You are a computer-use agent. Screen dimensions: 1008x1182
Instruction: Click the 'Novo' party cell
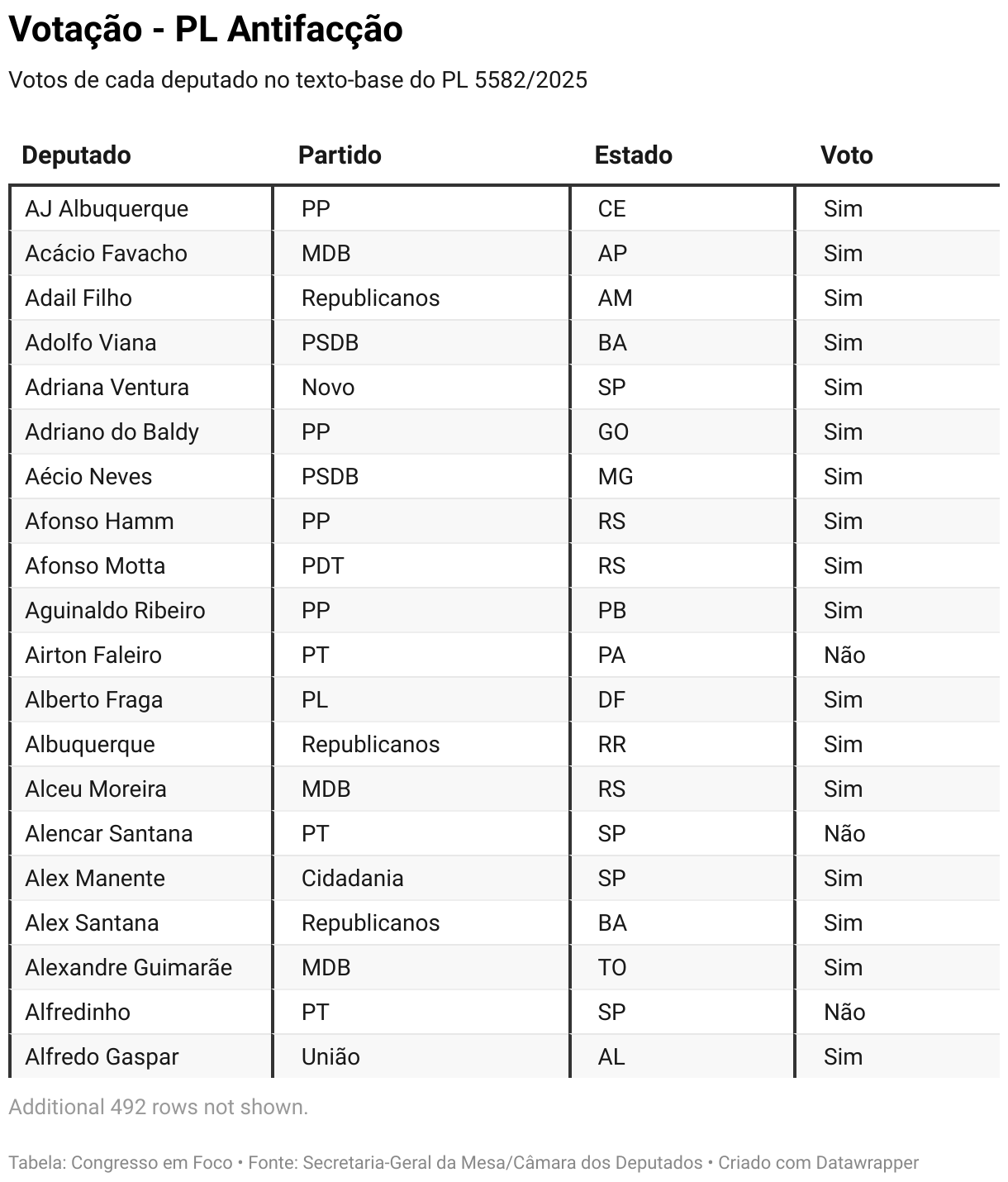pyautogui.click(x=328, y=388)
